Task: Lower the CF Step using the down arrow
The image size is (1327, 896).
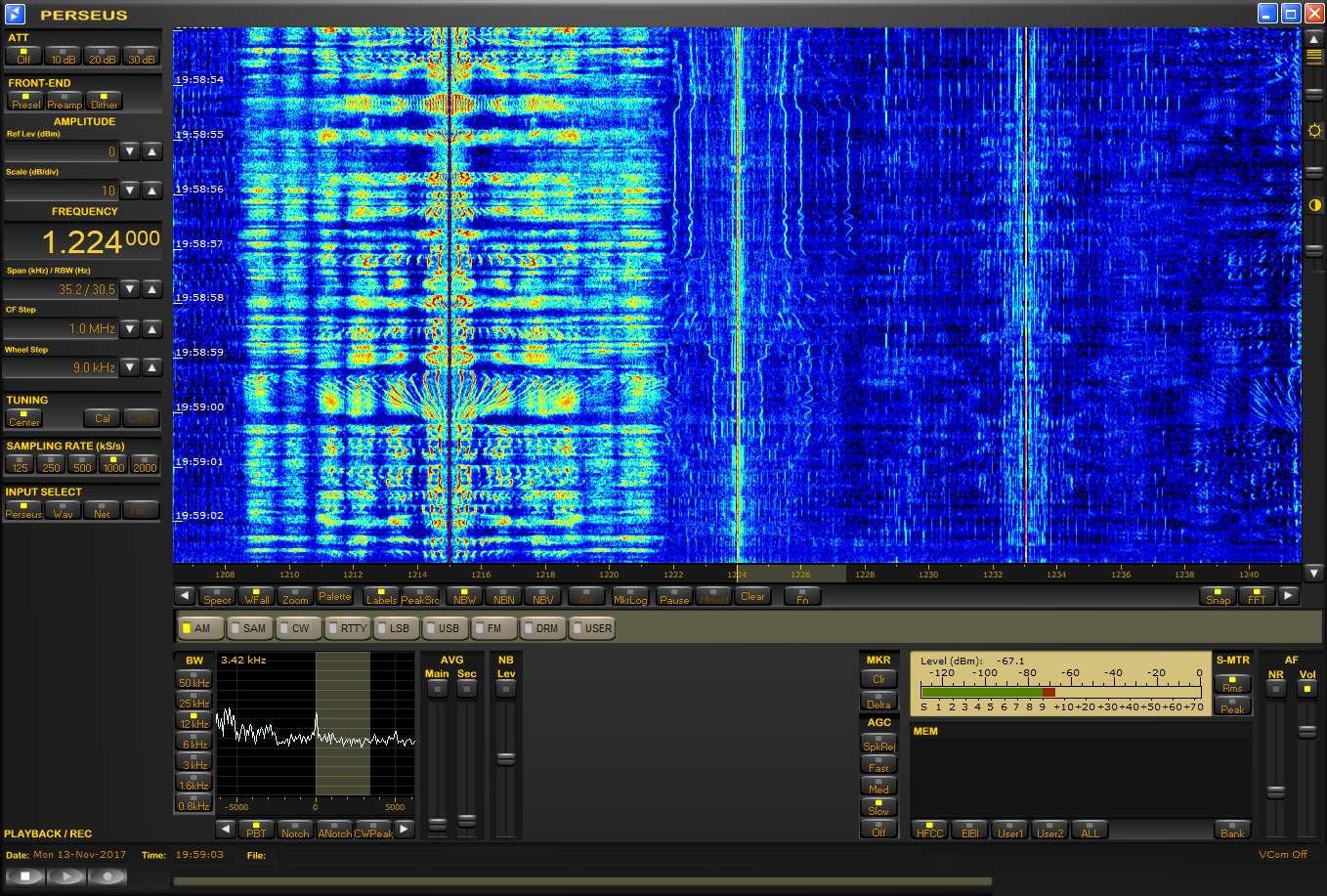Action: (130, 328)
